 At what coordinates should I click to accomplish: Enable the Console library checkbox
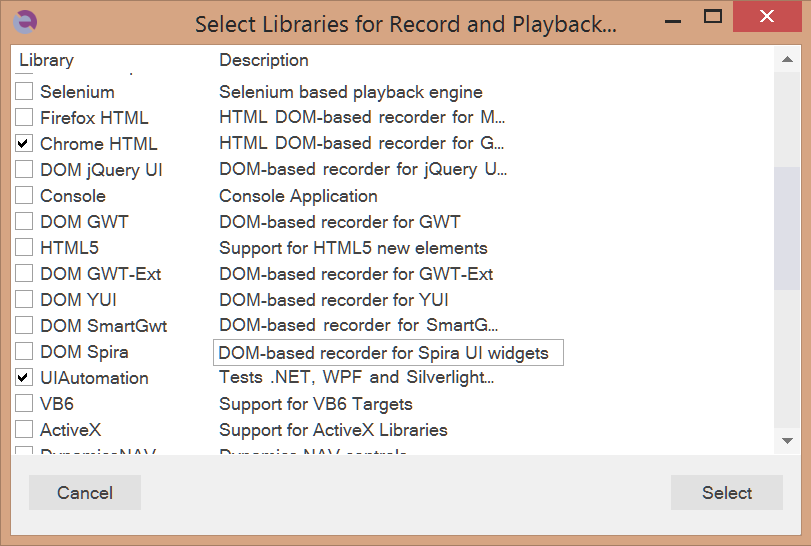coord(24,196)
